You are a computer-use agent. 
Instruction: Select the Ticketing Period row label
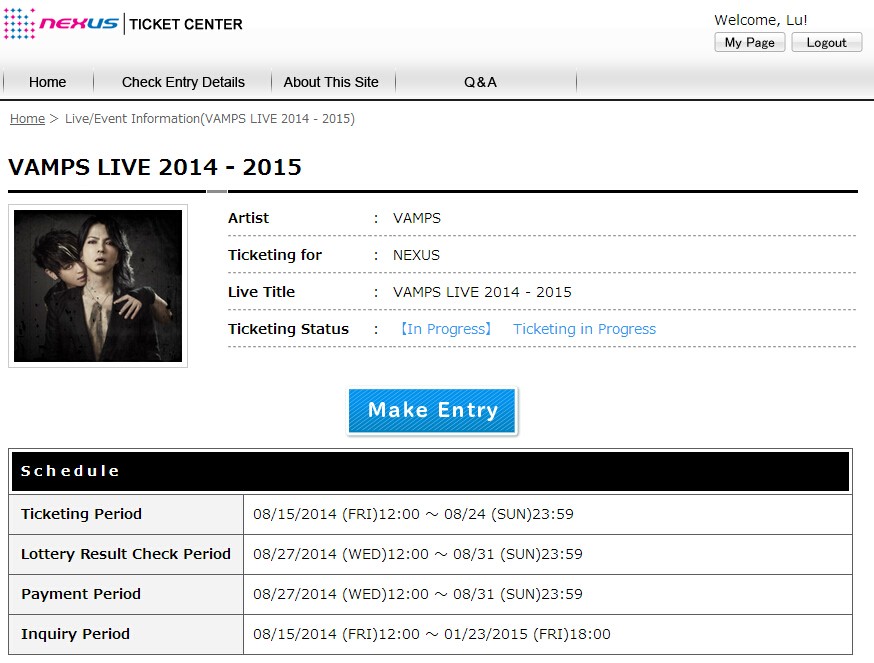(x=82, y=514)
